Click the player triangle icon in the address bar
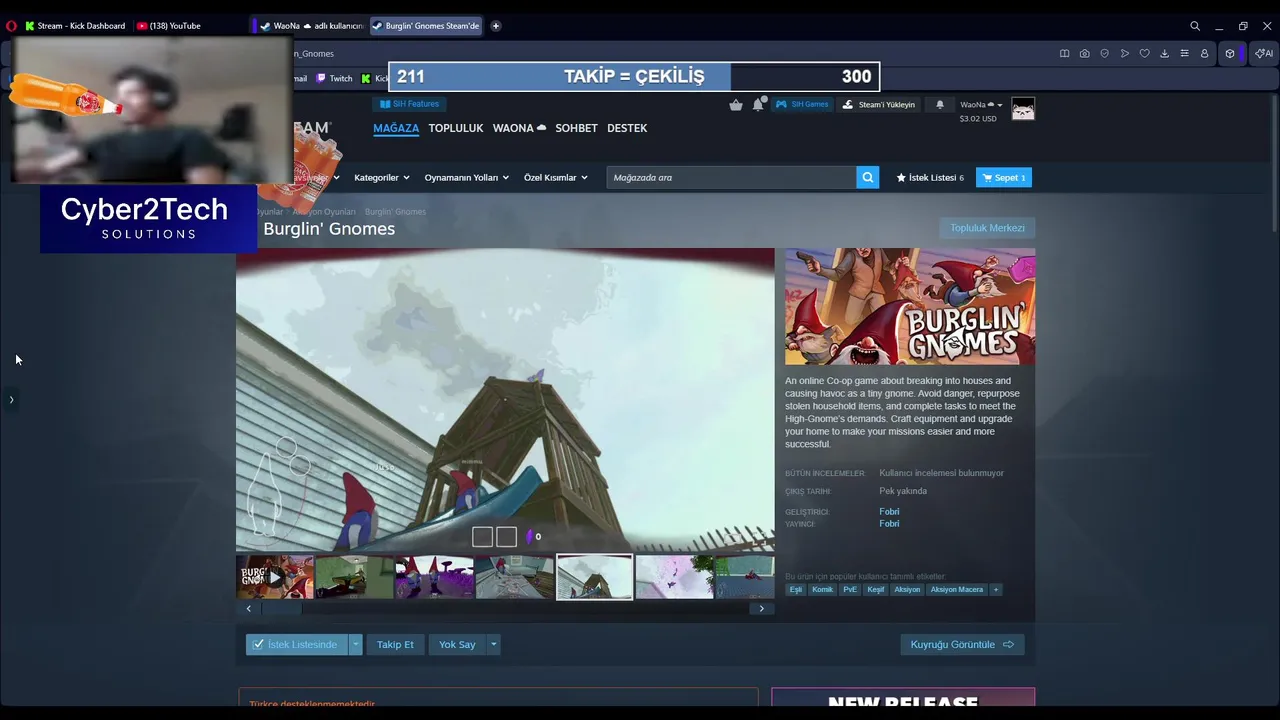1280x720 pixels. [1124, 53]
